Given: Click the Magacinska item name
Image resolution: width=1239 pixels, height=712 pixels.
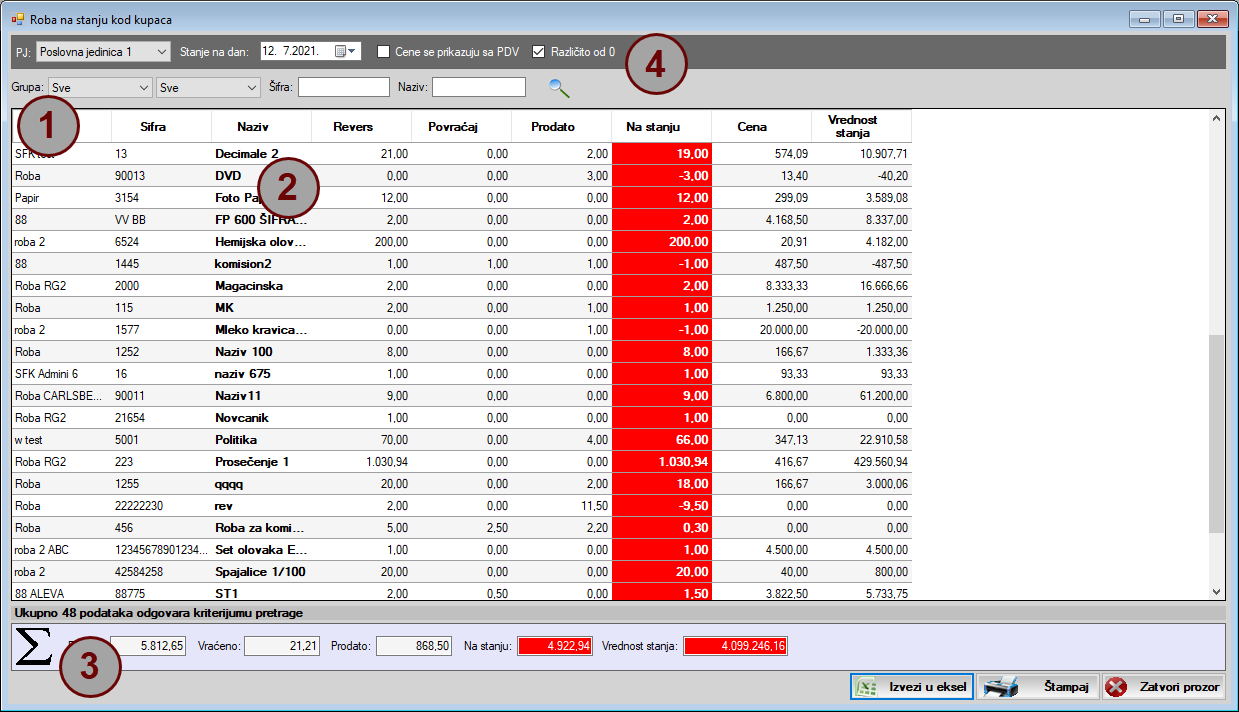Looking at the screenshot, I should pyautogui.click(x=249, y=286).
